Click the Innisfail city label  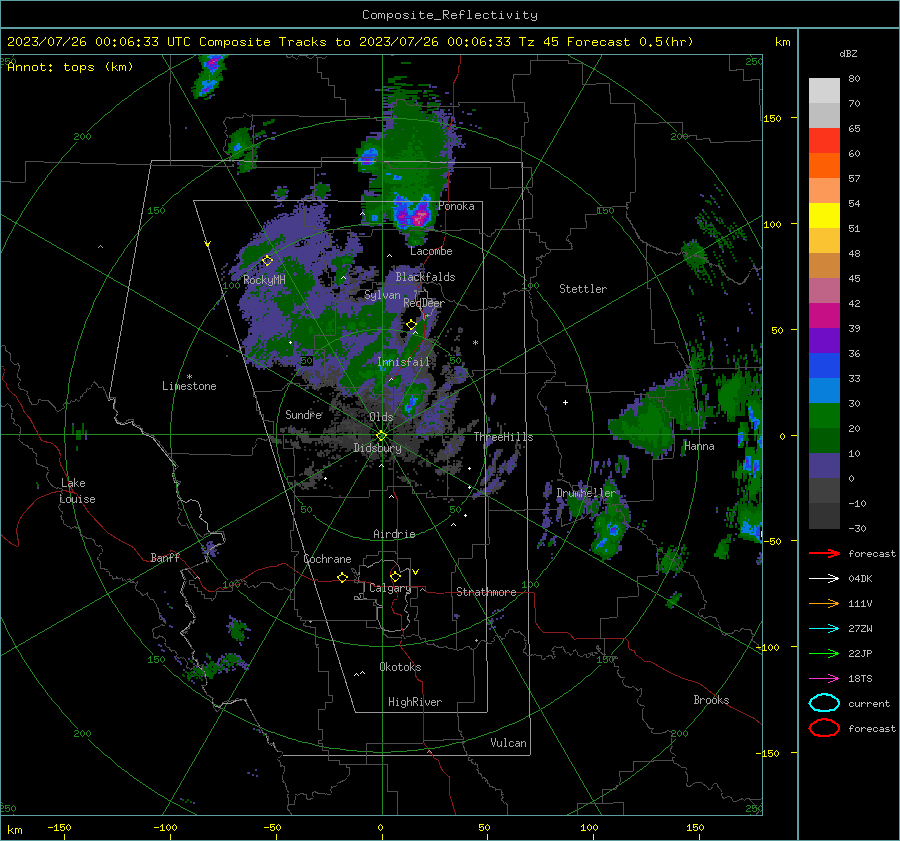(403, 362)
